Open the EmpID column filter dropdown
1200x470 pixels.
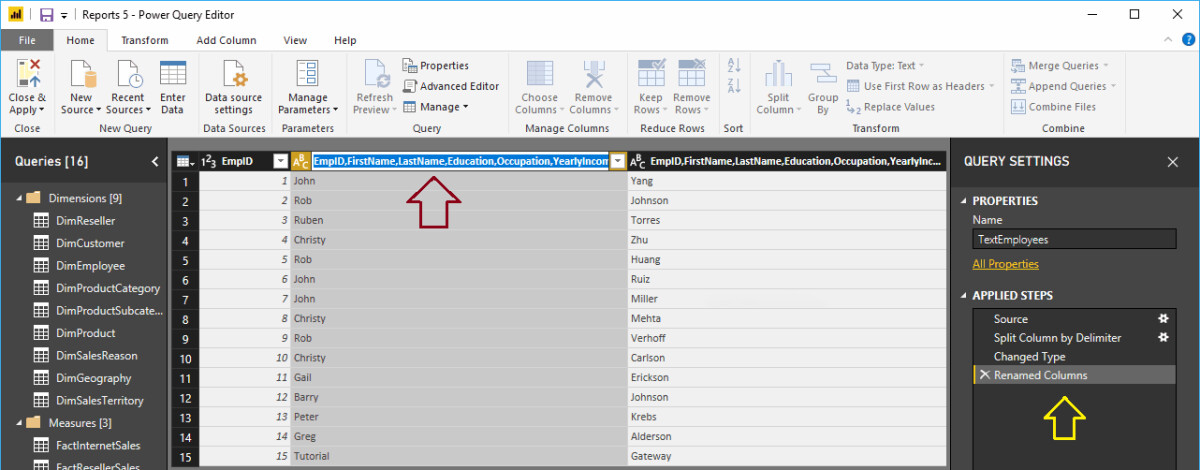(280, 161)
